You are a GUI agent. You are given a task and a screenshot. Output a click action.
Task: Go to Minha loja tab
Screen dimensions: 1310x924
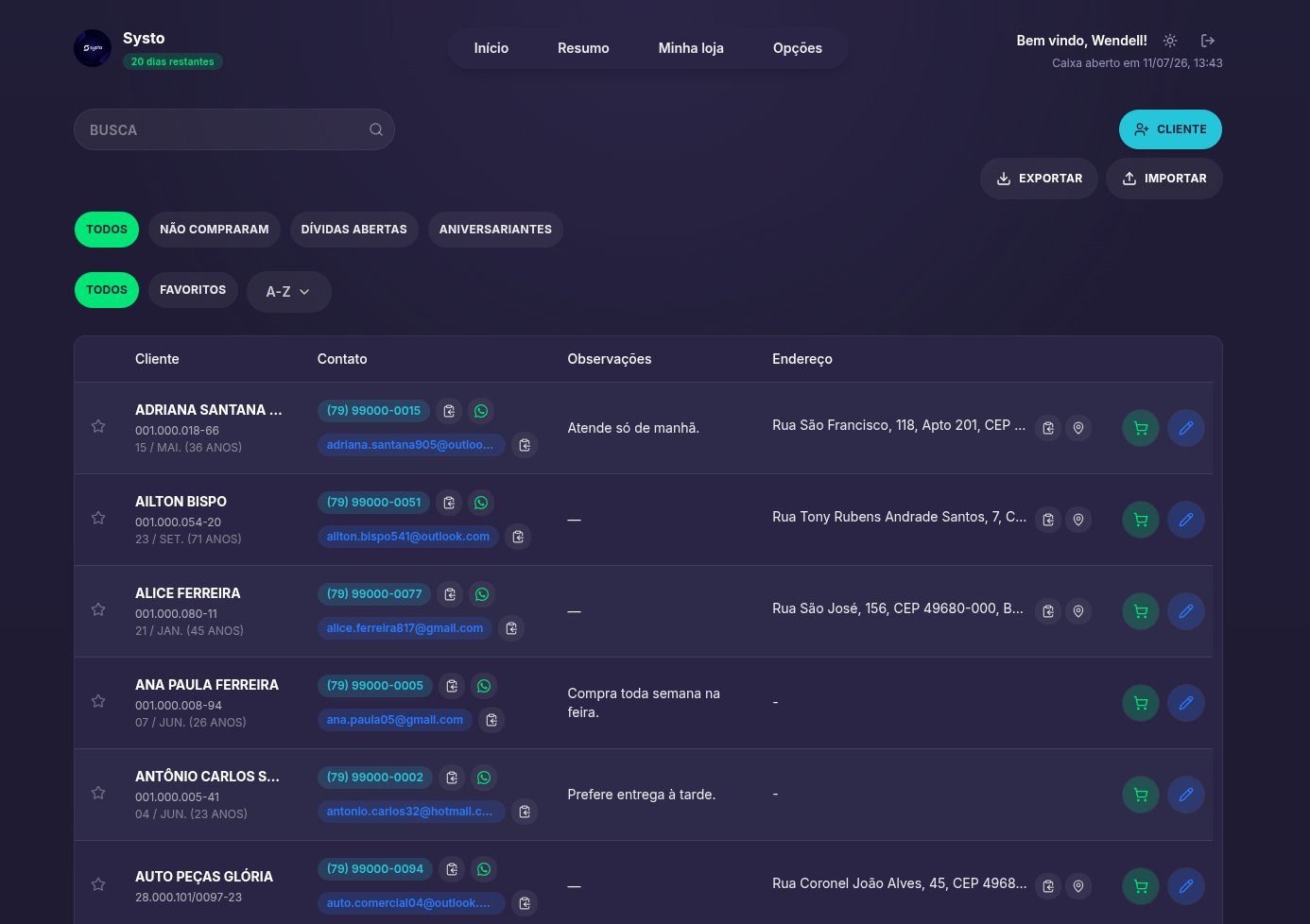pos(691,48)
